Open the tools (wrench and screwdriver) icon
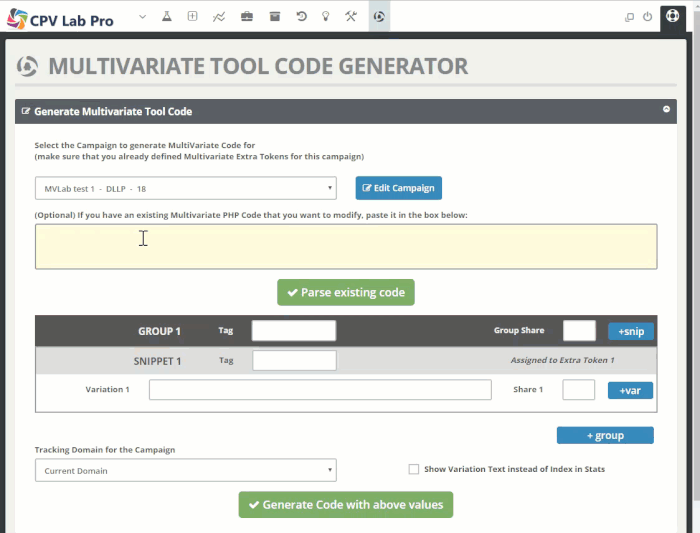This screenshot has height=533, width=700. pyautogui.click(x=351, y=17)
